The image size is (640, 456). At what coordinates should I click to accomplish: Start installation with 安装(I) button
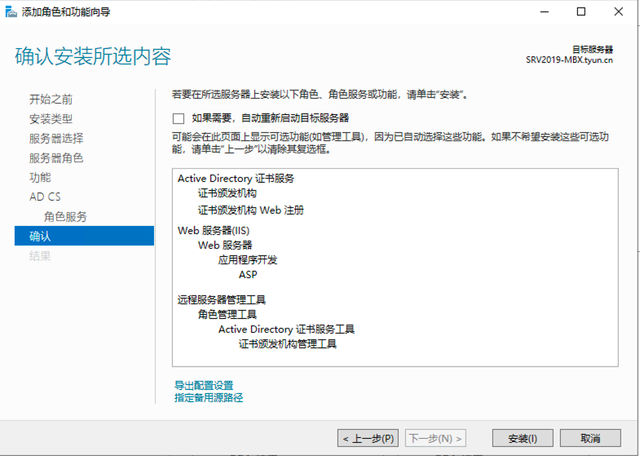[x=523, y=438]
